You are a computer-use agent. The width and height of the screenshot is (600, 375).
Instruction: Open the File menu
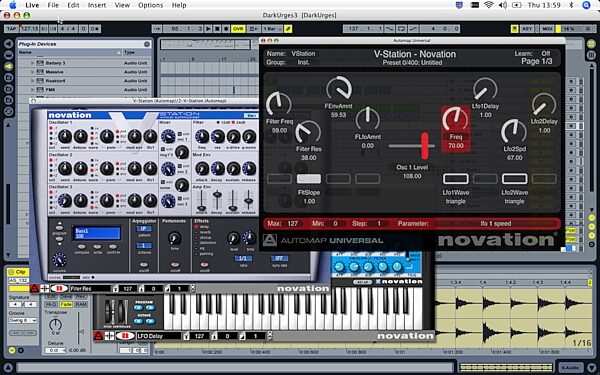pos(53,5)
